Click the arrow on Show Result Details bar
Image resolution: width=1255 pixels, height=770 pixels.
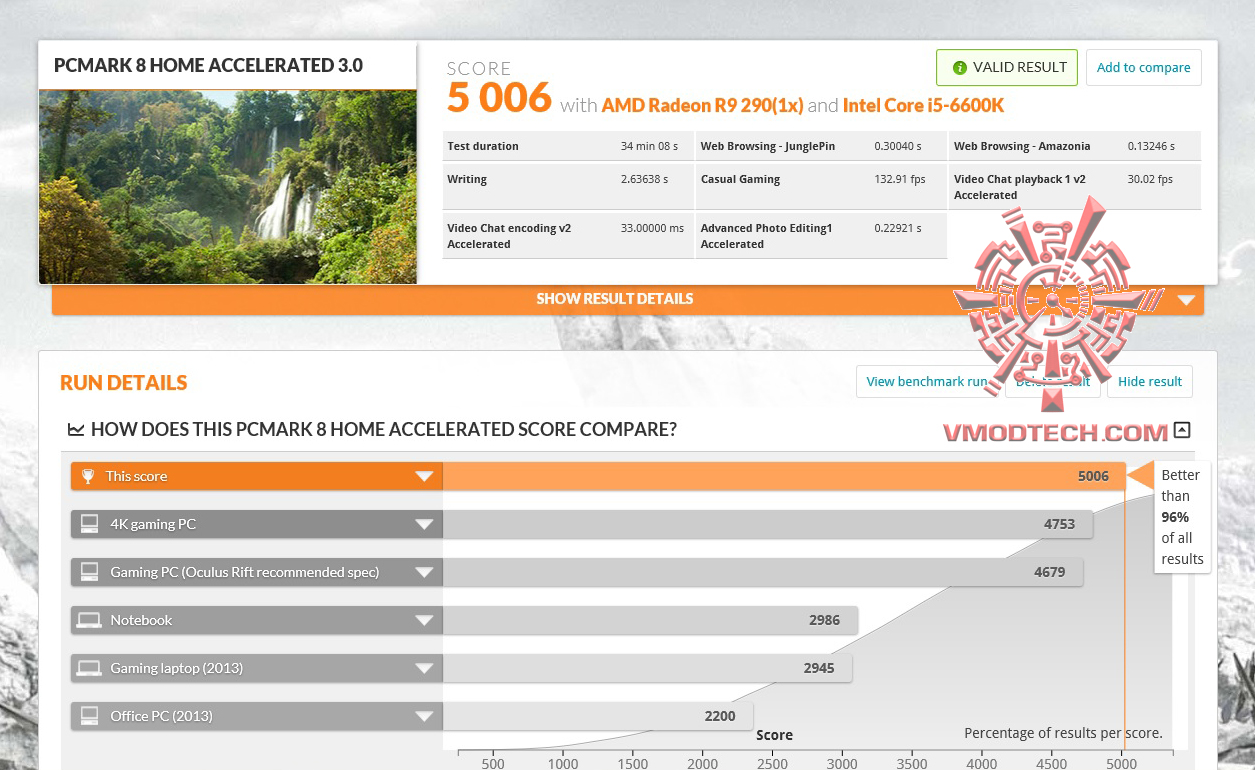coord(1186,300)
